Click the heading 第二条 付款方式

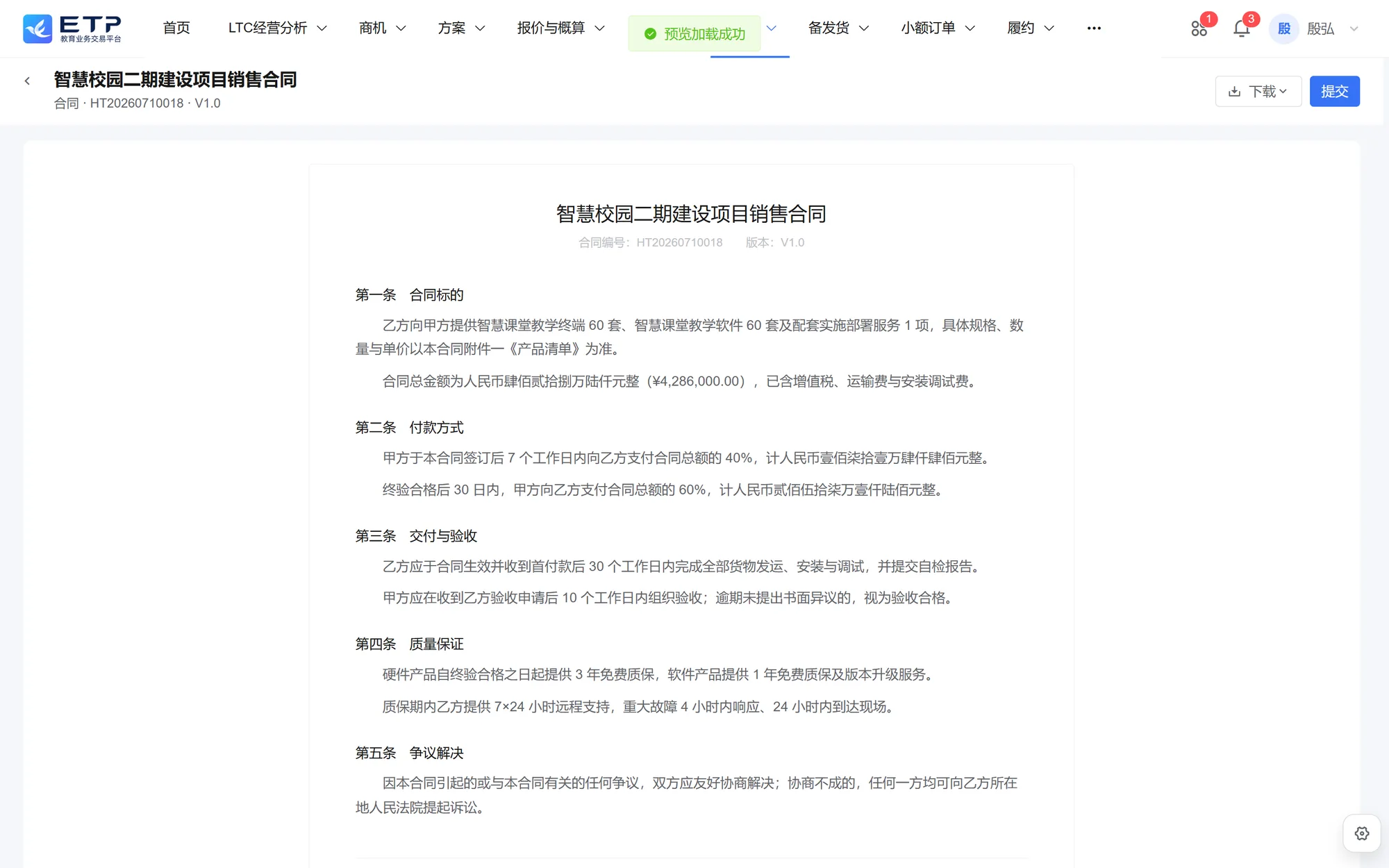[x=409, y=428]
